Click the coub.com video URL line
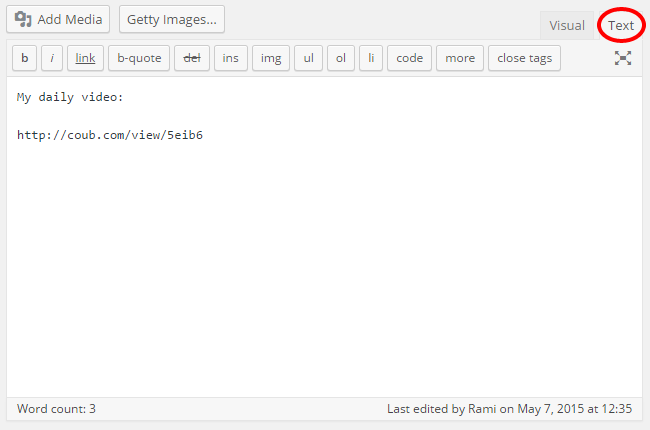 (x=110, y=135)
